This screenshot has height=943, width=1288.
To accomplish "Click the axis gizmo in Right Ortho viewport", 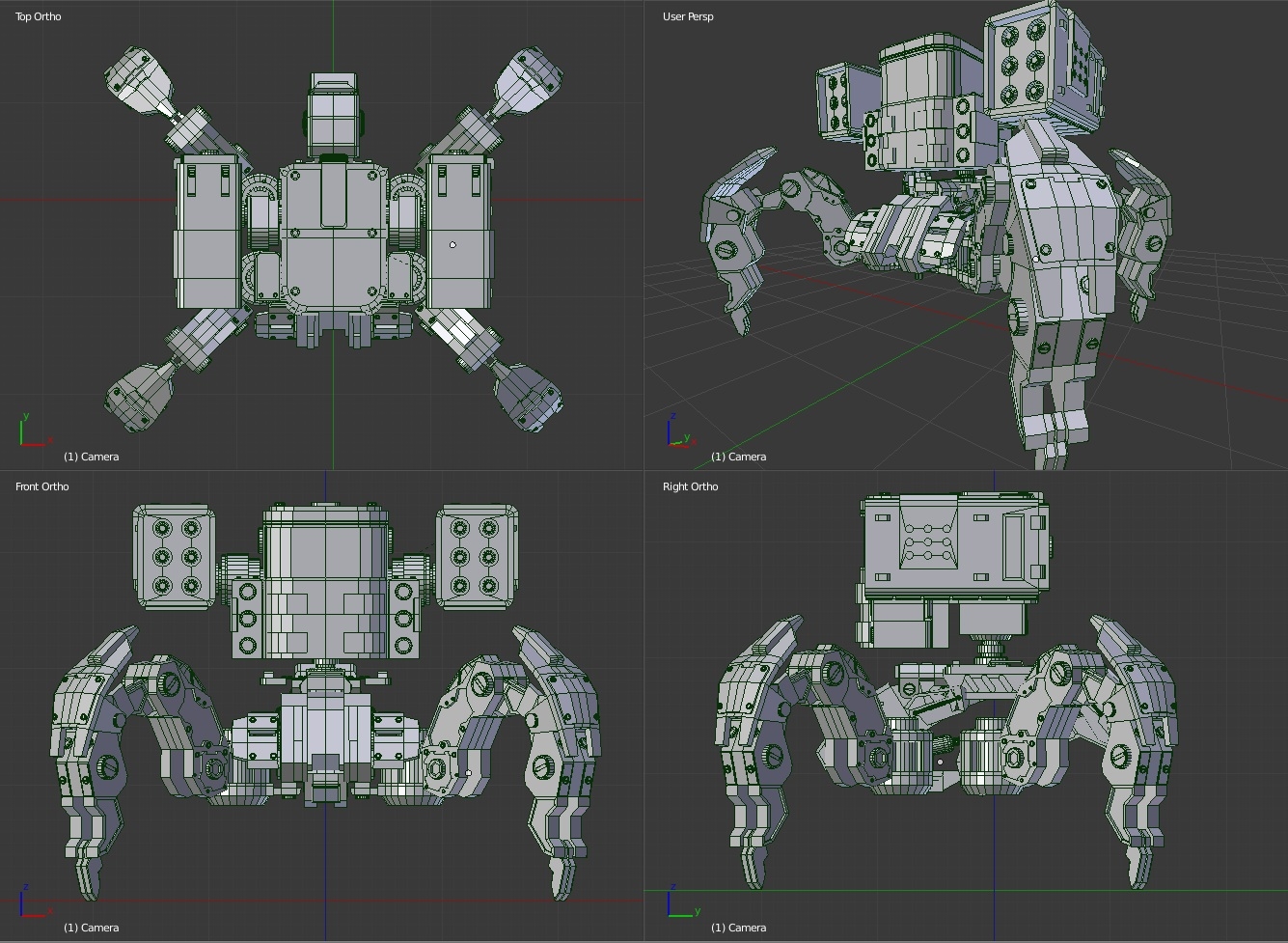I will tap(675, 905).
